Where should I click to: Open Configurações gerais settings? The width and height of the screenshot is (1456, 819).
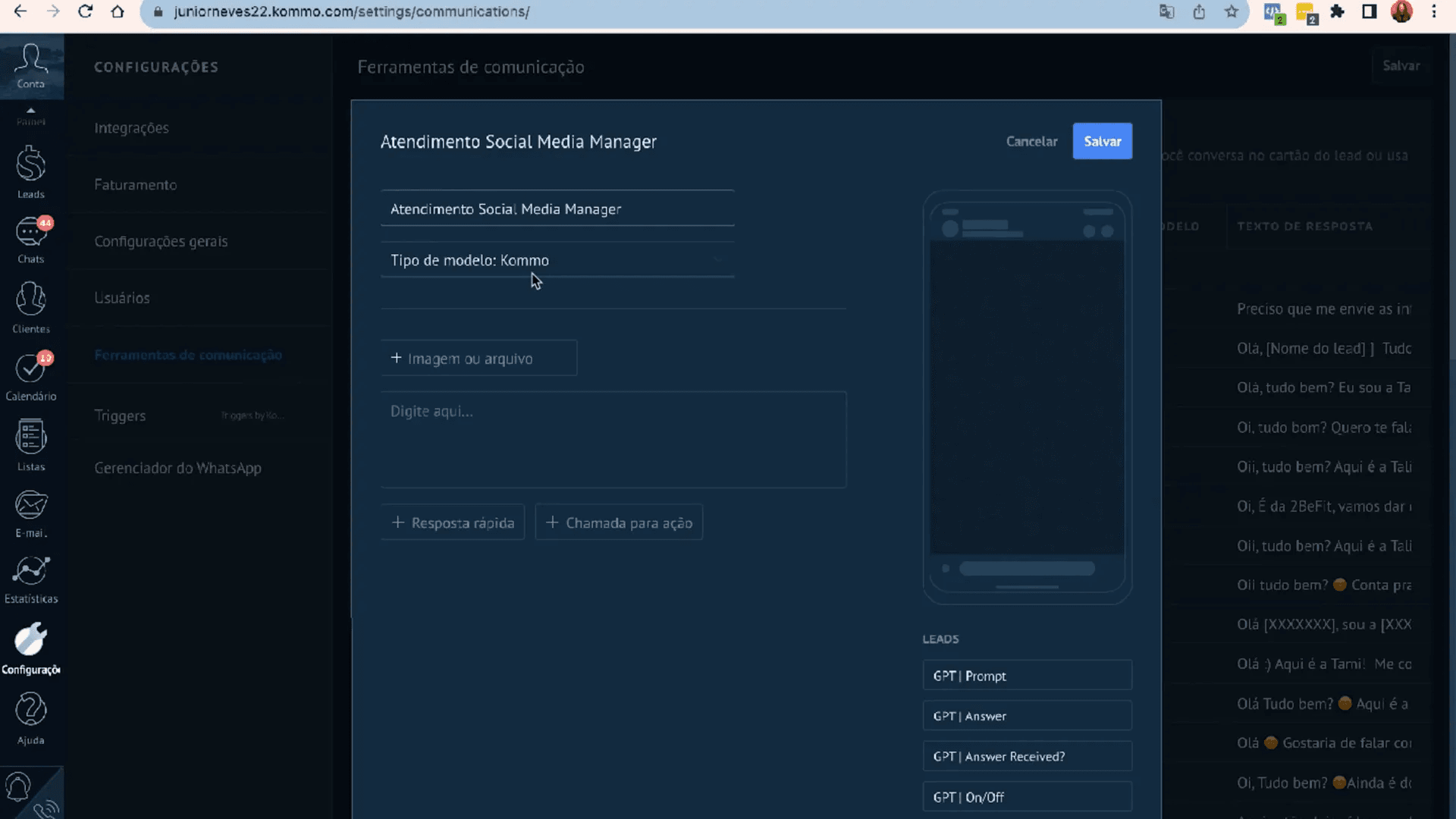(x=161, y=241)
